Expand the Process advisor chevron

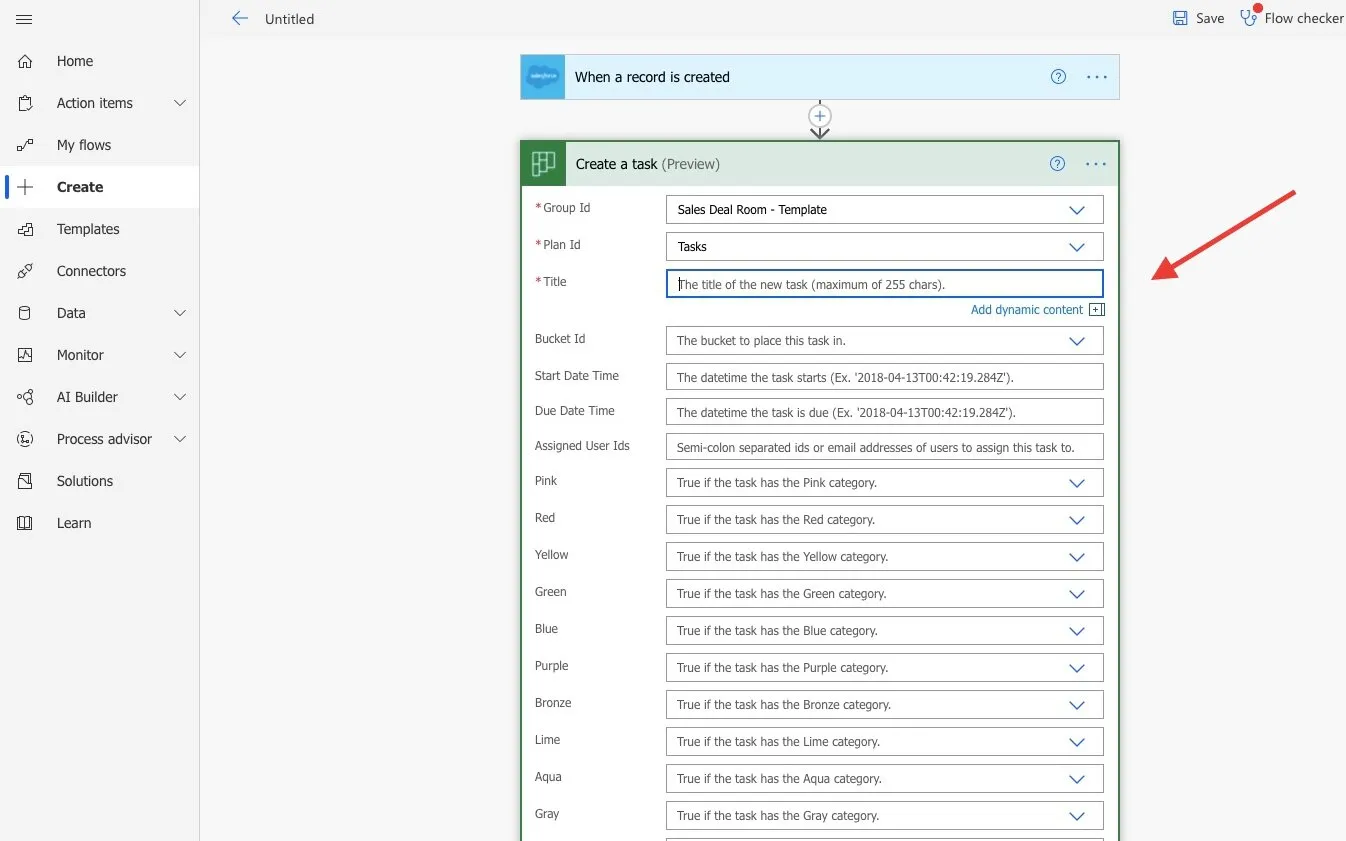pyautogui.click(x=180, y=439)
